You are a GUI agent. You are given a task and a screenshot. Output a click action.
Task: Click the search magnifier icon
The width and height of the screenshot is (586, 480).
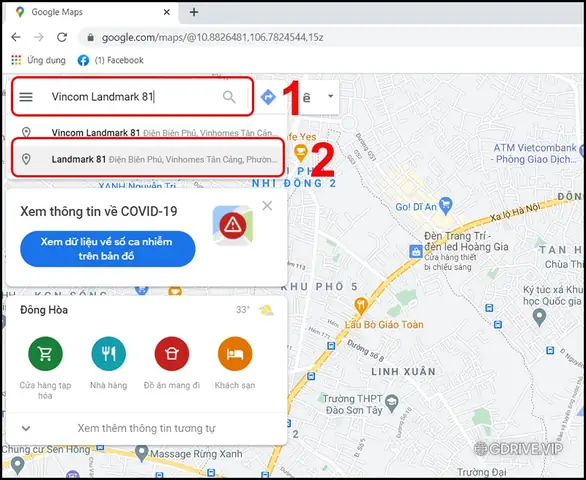click(229, 97)
